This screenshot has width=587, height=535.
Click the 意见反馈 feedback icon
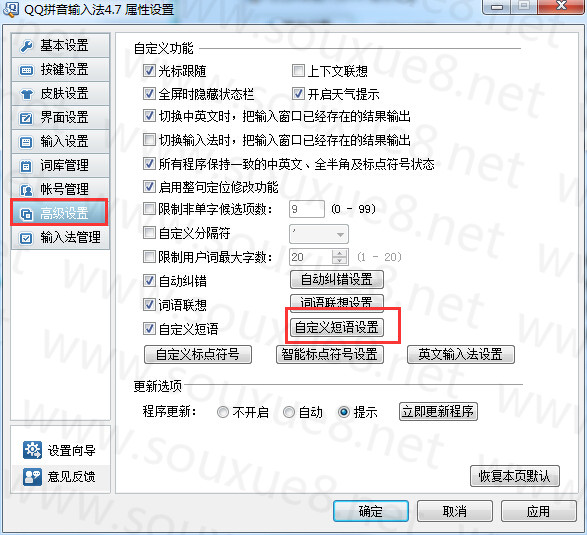coord(33,477)
